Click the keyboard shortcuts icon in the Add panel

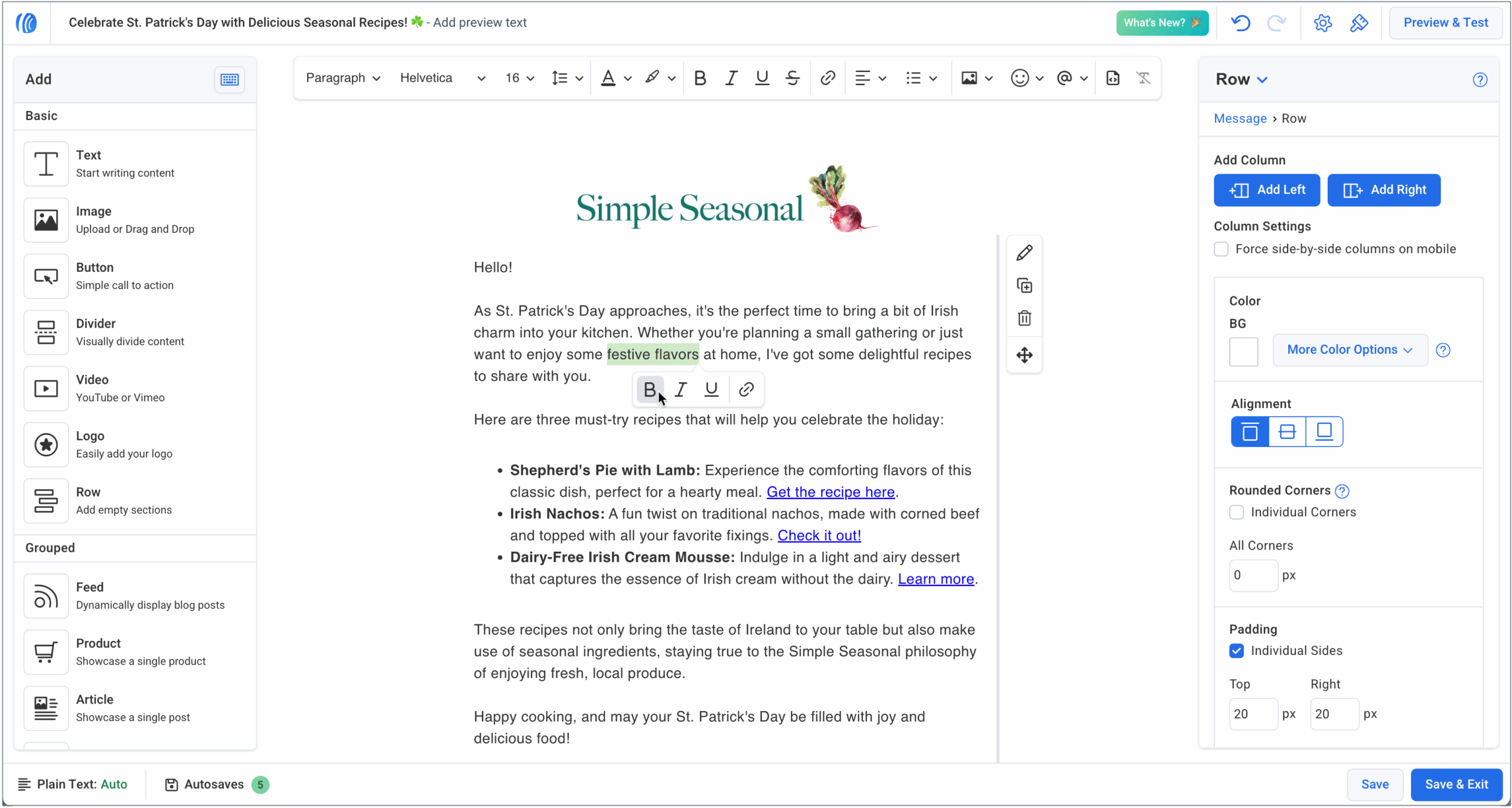229,79
